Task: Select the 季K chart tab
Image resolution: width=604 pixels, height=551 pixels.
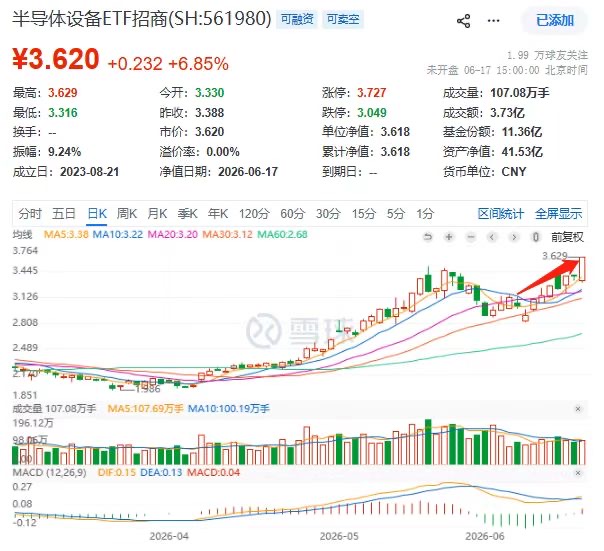Action: coord(188,213)
